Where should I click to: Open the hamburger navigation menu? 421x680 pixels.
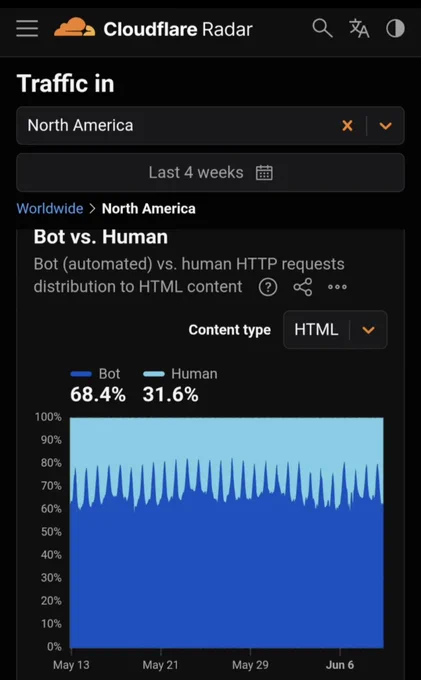(27, 29)
